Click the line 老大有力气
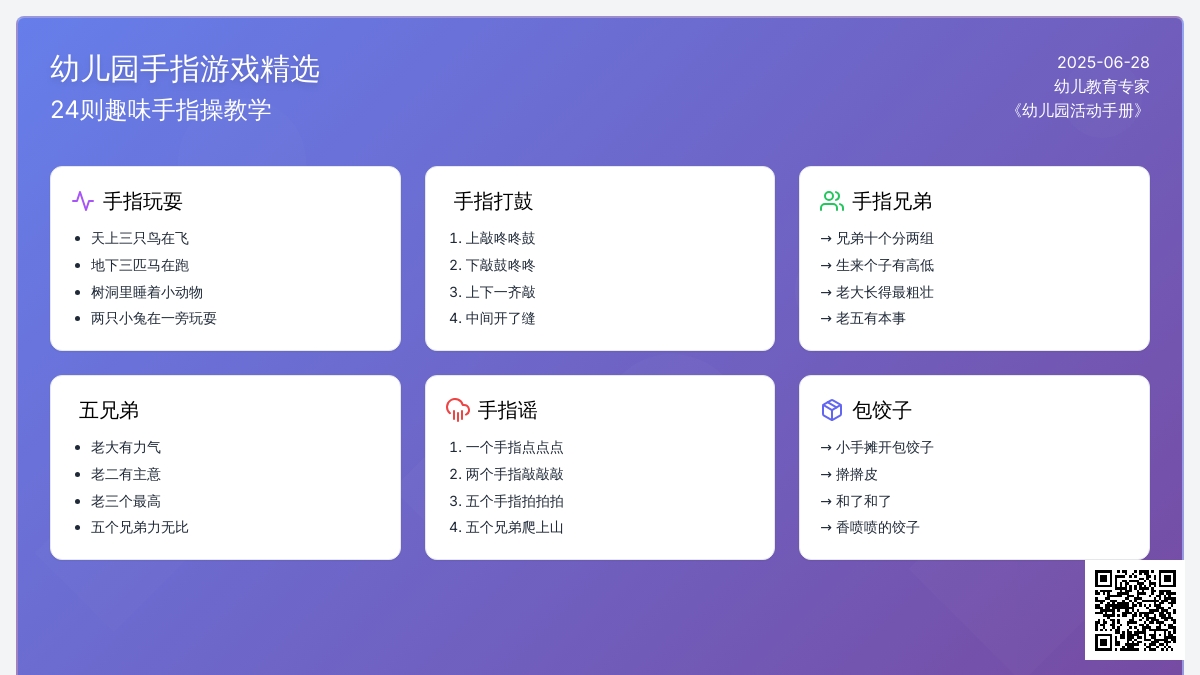Viewport: 1200px width, 675px height. (x=126, y=447)
